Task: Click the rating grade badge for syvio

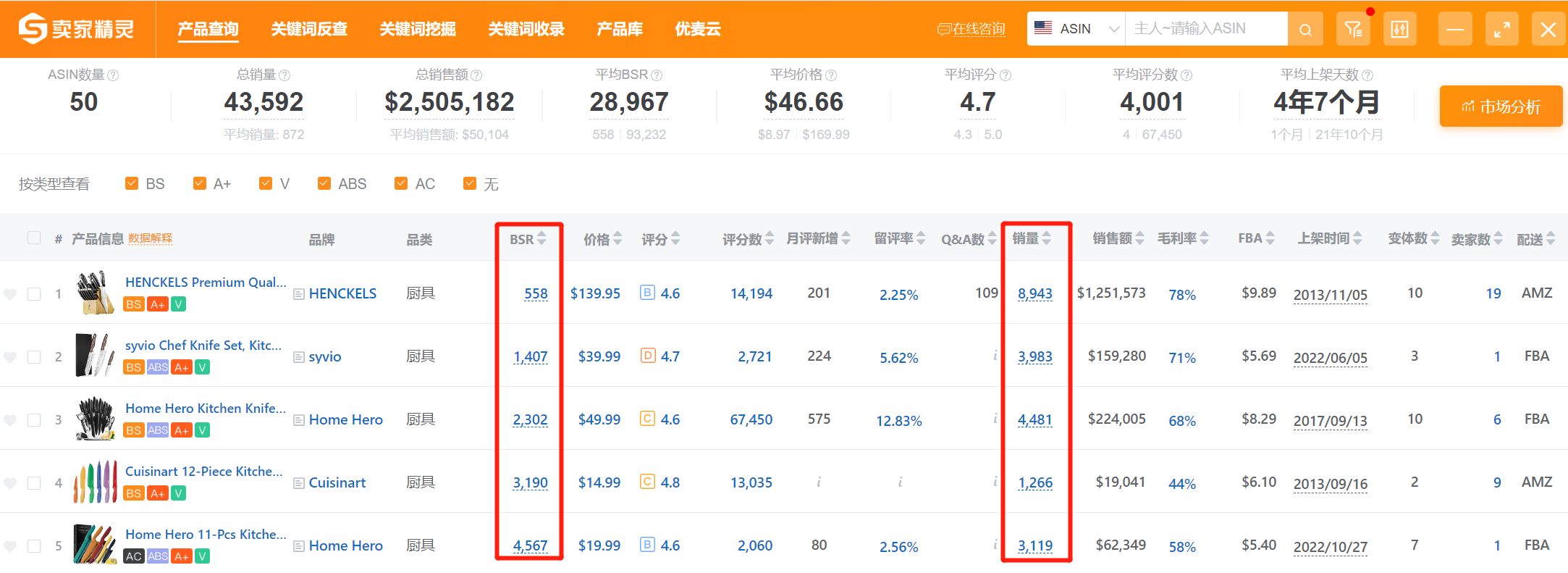Action: tap(649, 356)
